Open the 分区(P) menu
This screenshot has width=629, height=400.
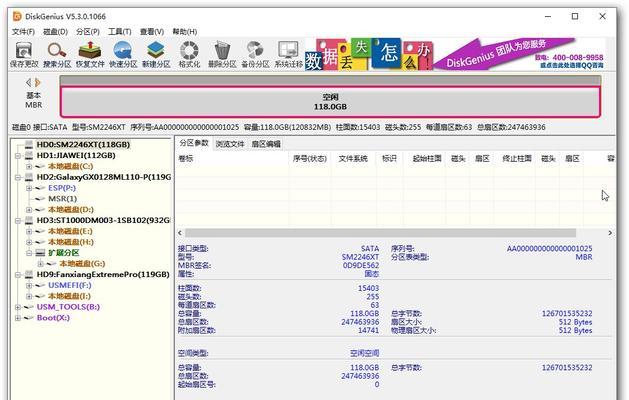(x=88, y=32)
